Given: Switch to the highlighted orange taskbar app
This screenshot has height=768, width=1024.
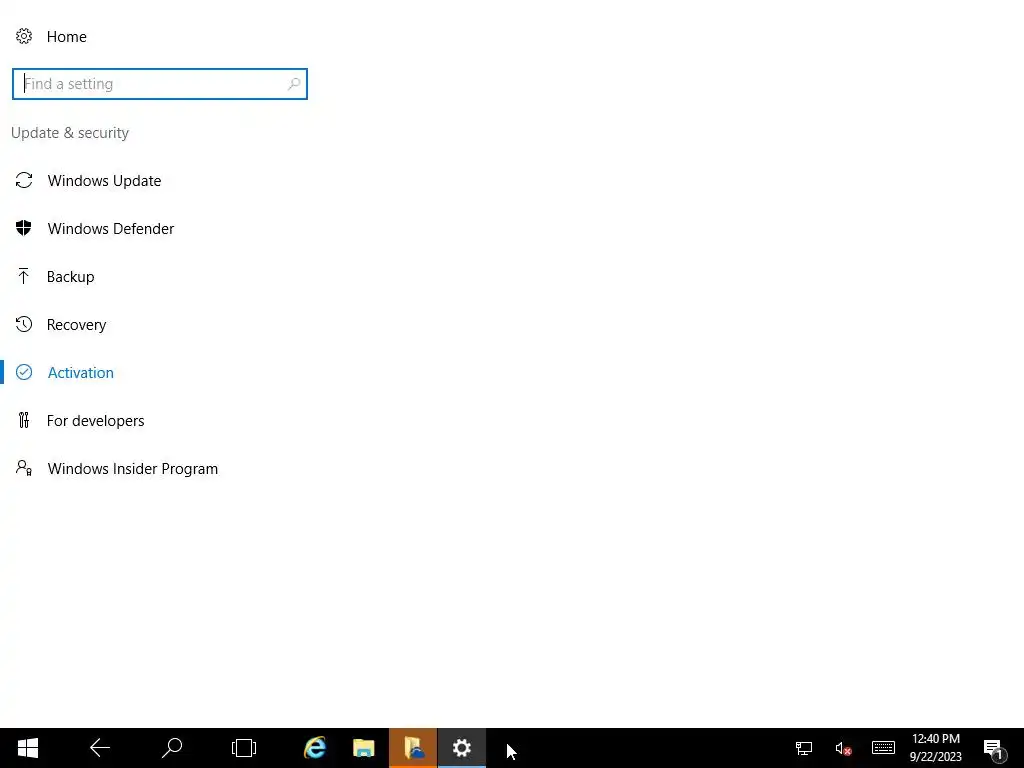Looking at the screenshot, I should [413, 748].
